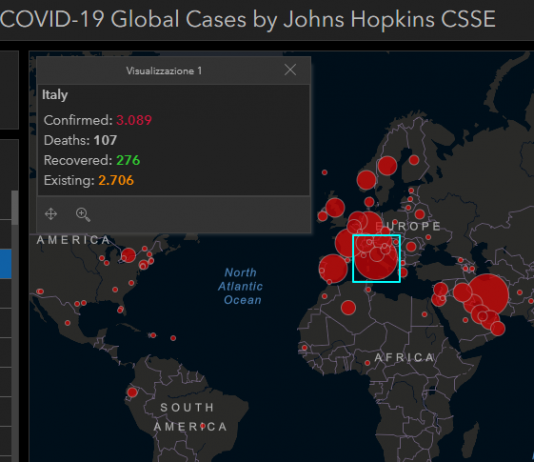Click the red dot in Brazil
The width and height of the screenshot is (534, 462).
(x=203, y=426)
